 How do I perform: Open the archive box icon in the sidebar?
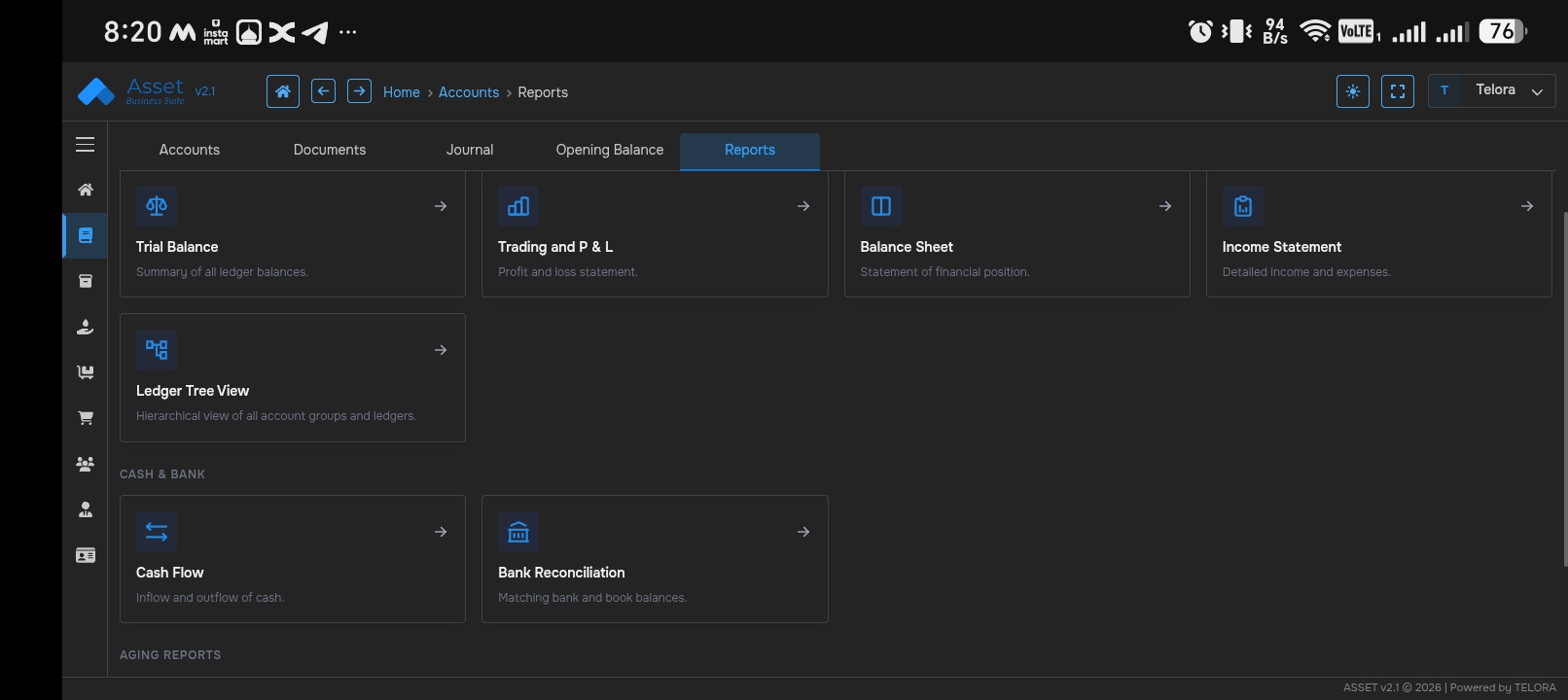[x=86, y=281]
